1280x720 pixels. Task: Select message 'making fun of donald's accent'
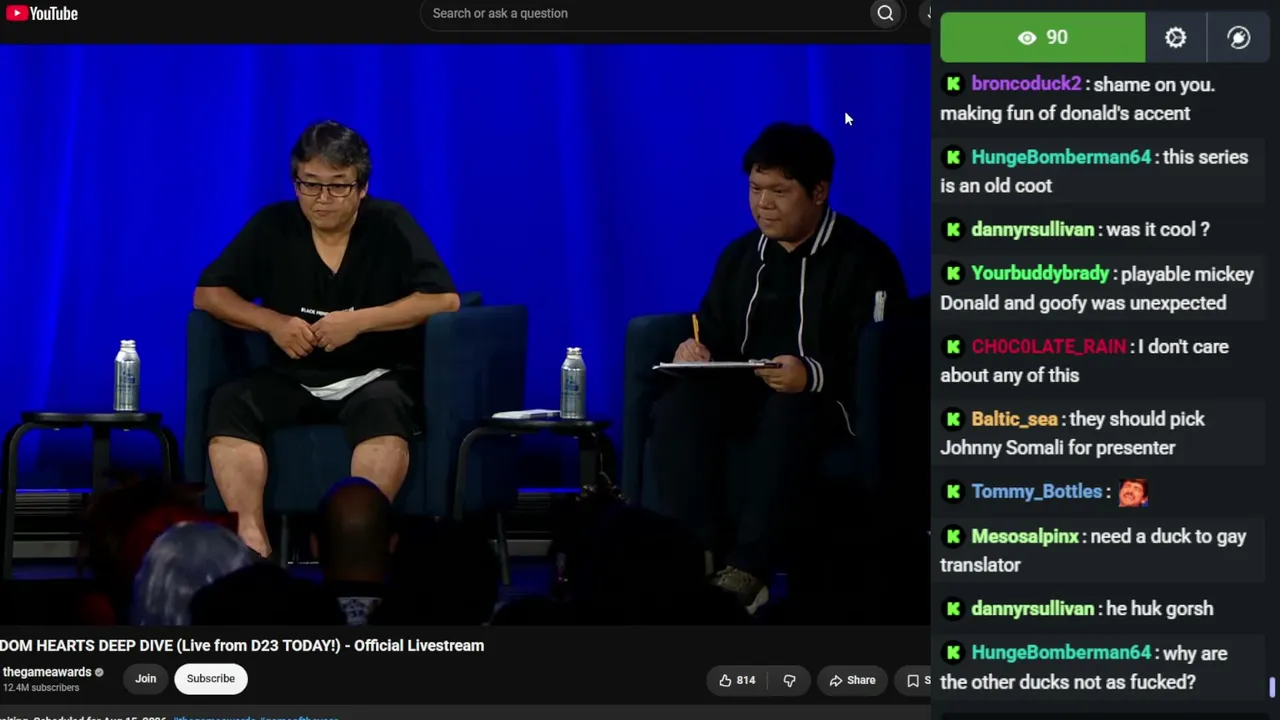point(1065,114)
